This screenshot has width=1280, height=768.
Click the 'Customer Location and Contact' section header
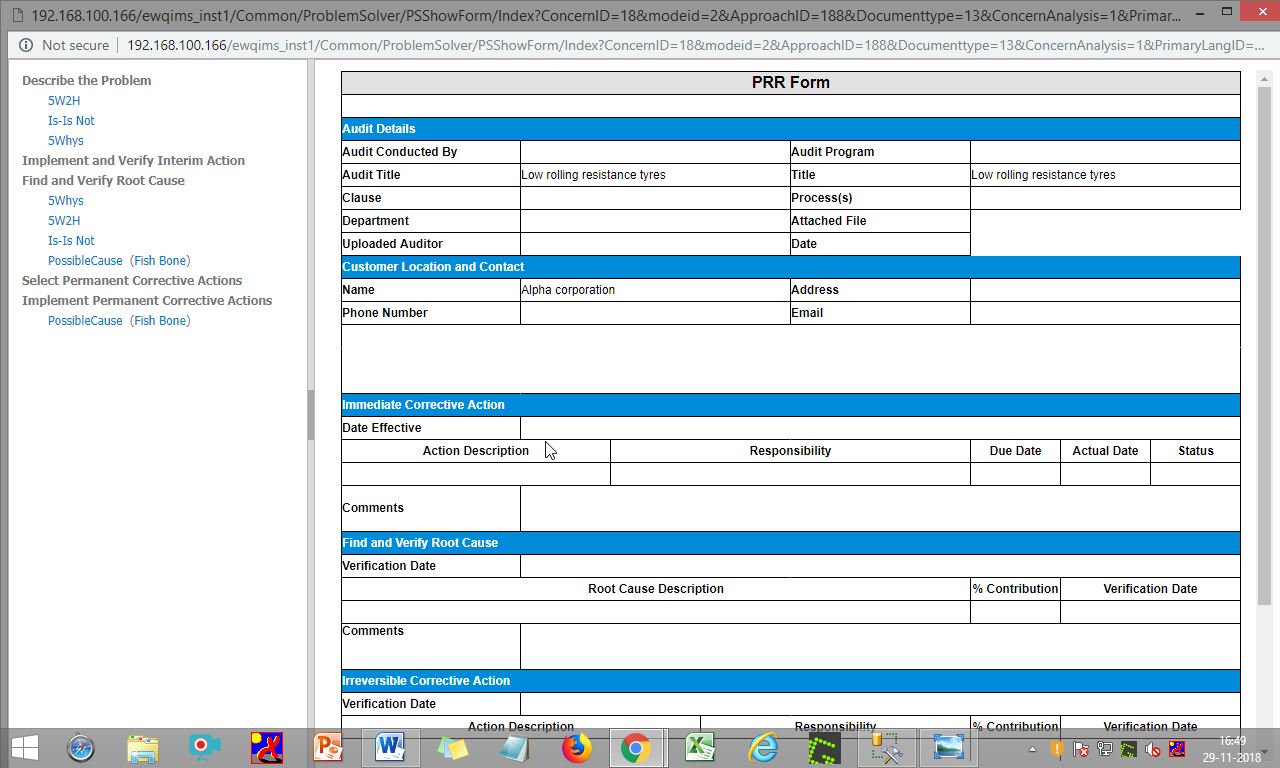(x=790, y=267)
